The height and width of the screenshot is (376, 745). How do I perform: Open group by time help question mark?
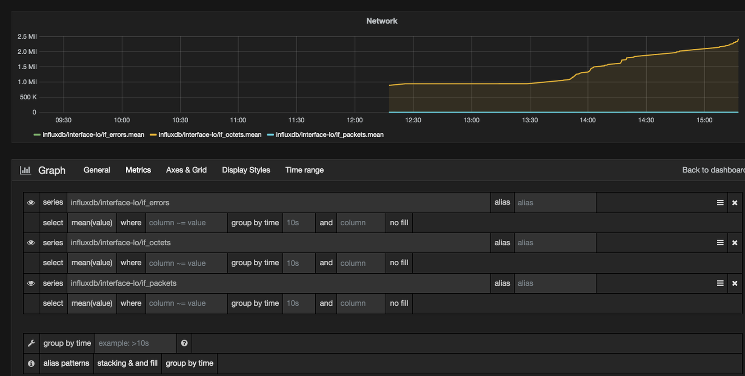click(184, 343)
